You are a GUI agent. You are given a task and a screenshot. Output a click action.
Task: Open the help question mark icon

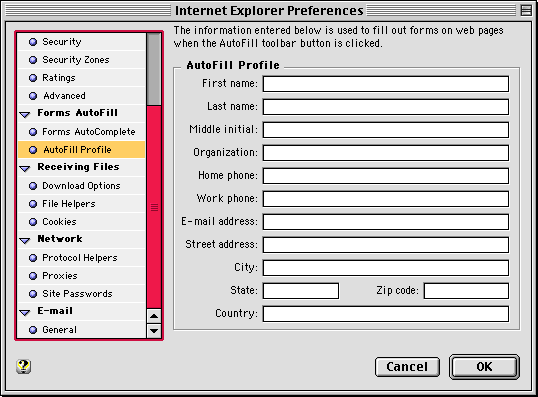[x=23, y=366]
